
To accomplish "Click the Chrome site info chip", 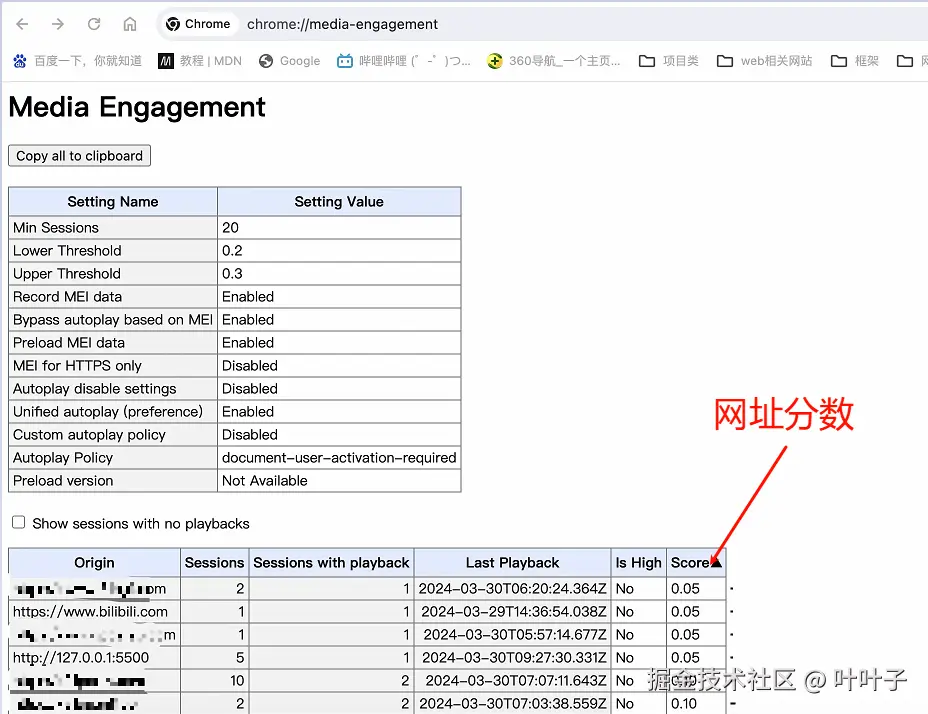I will 198,24.
